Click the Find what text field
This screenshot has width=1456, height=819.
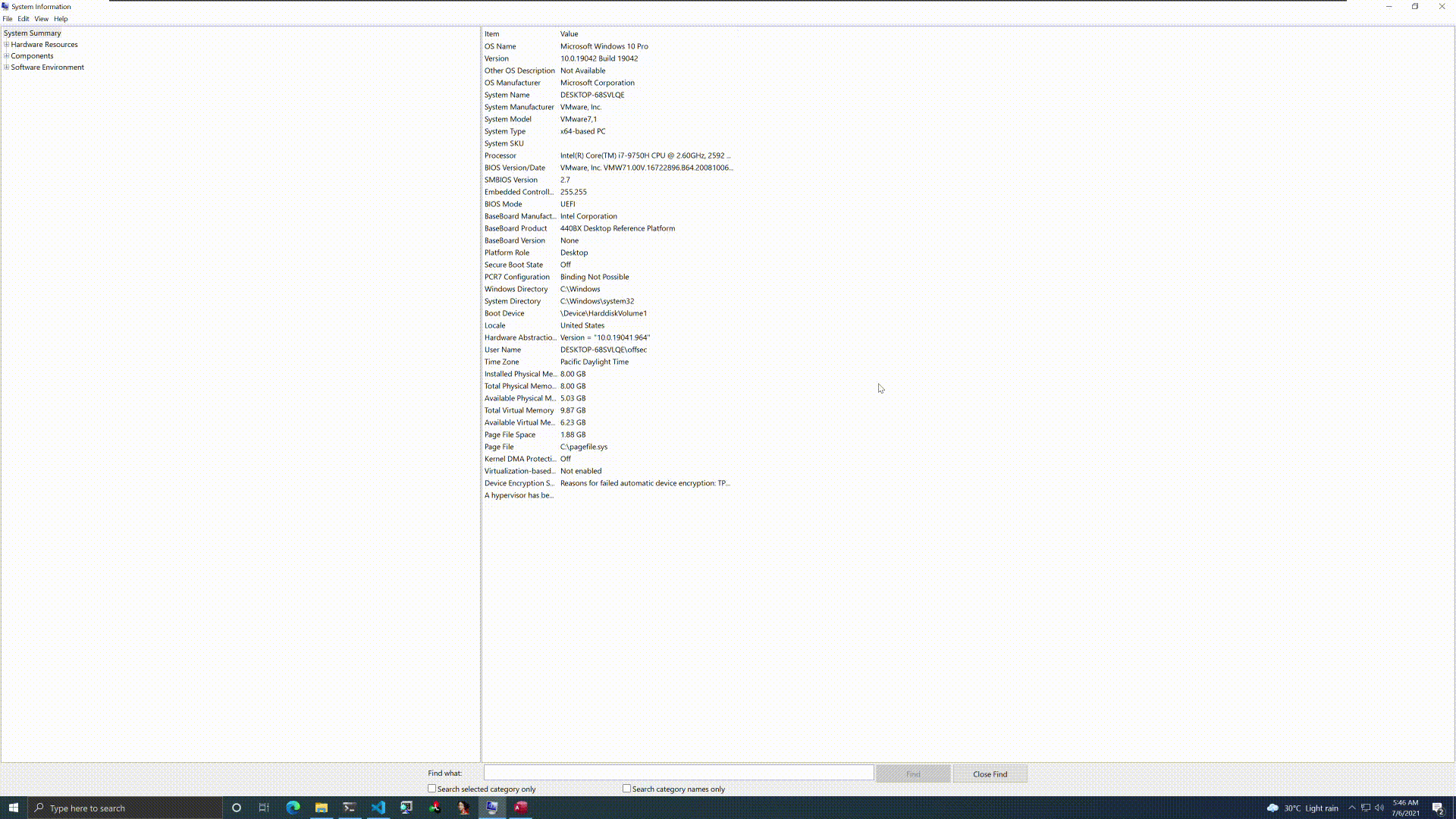[x=679, y=773]
